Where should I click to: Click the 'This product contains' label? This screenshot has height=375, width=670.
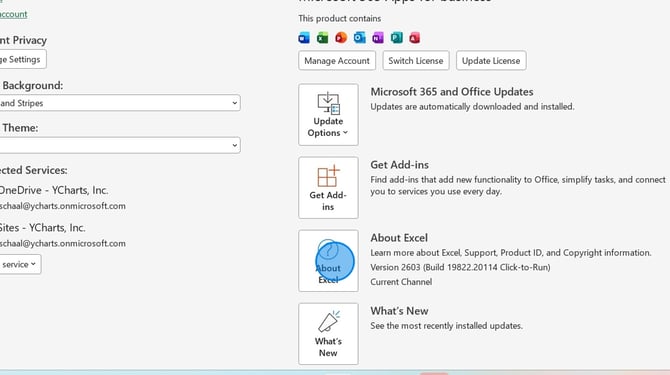[340, 19]
